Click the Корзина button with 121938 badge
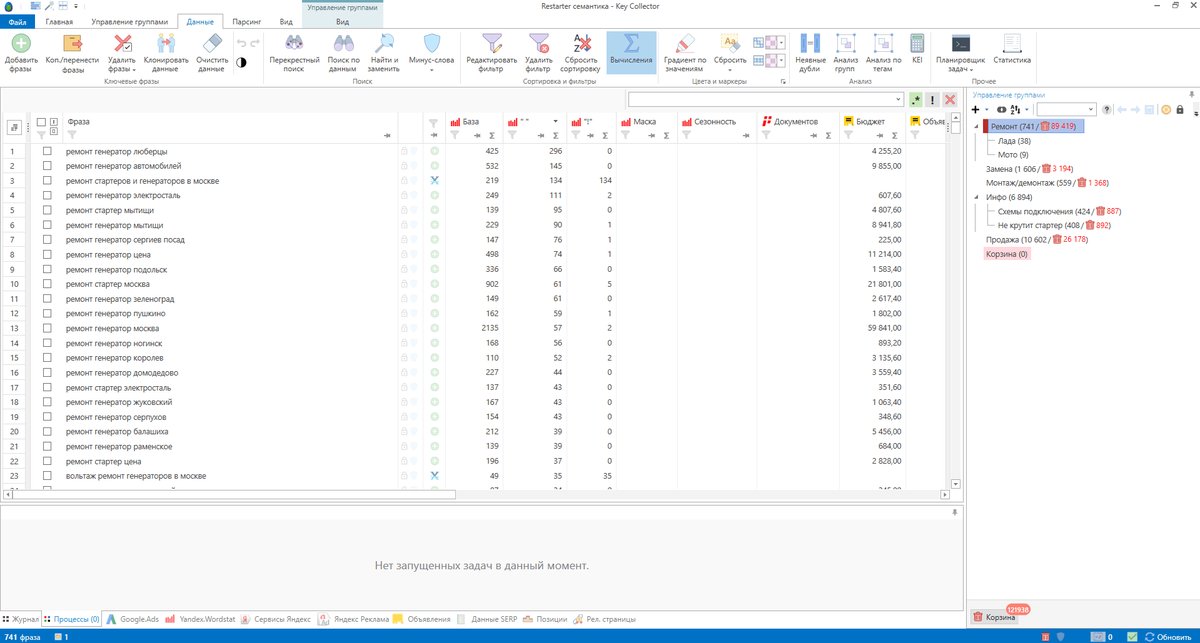Image resolution: width=1200 pixels, height=643 pixels. (993, 617)
